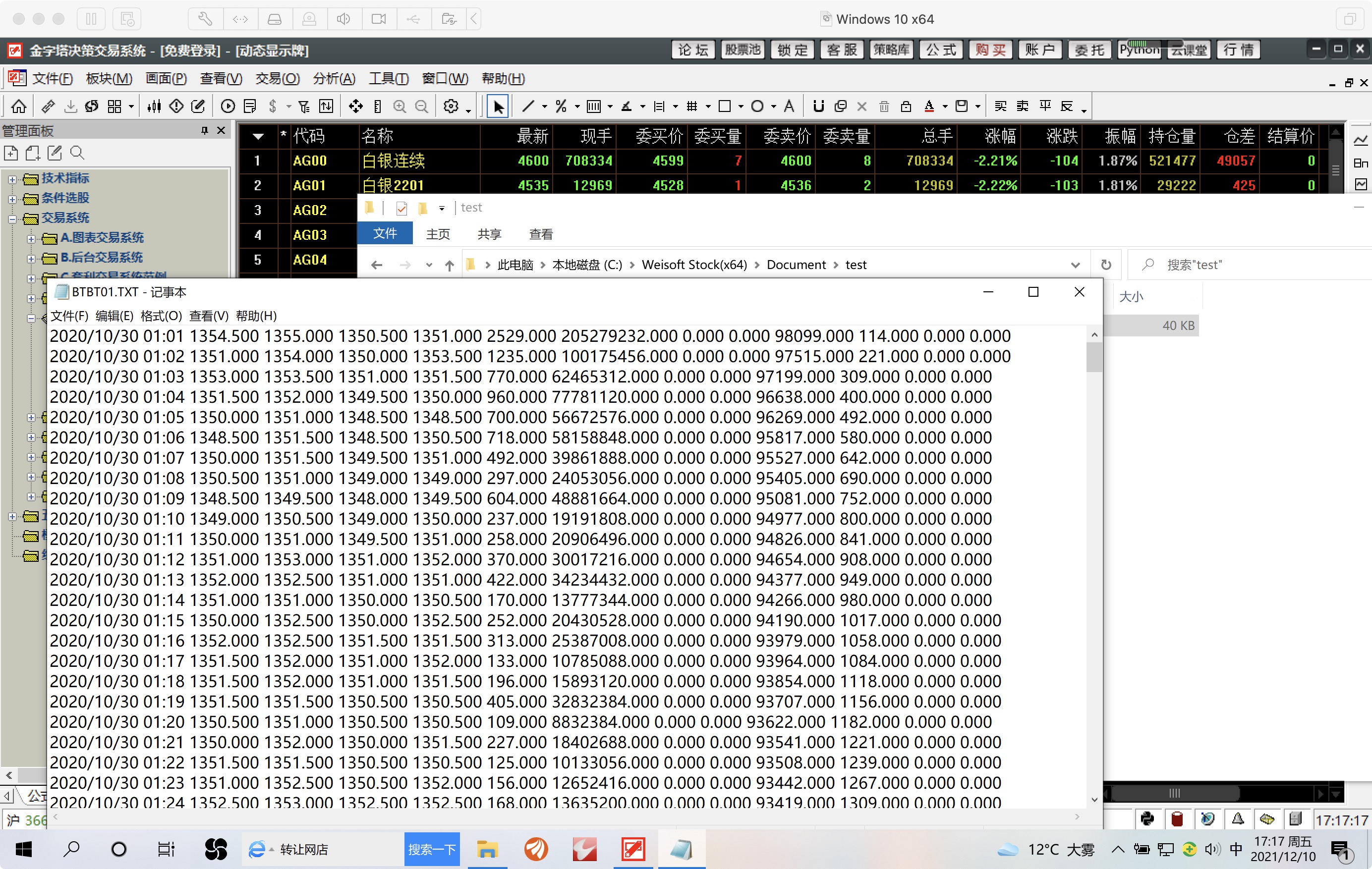This screenshot has height=869, width=1372.
Task: Toggle the pin on 管理面板 panel
Action: (x=204, y=130)
